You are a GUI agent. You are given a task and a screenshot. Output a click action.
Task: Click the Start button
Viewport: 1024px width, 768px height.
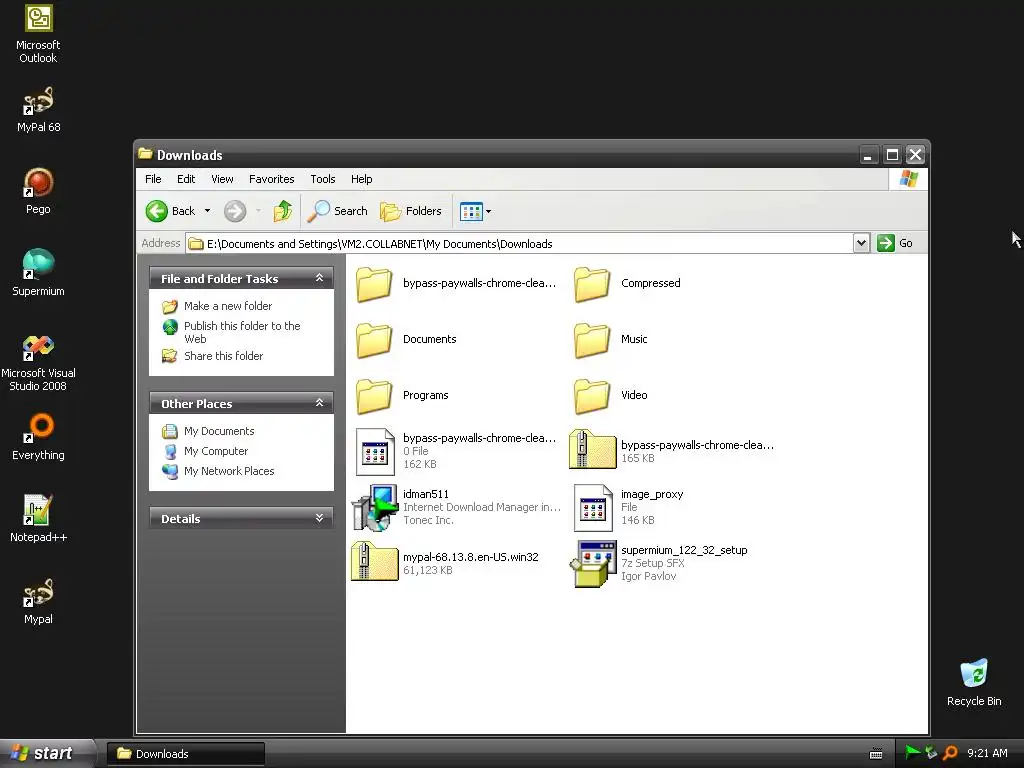(x=47, y=754)
